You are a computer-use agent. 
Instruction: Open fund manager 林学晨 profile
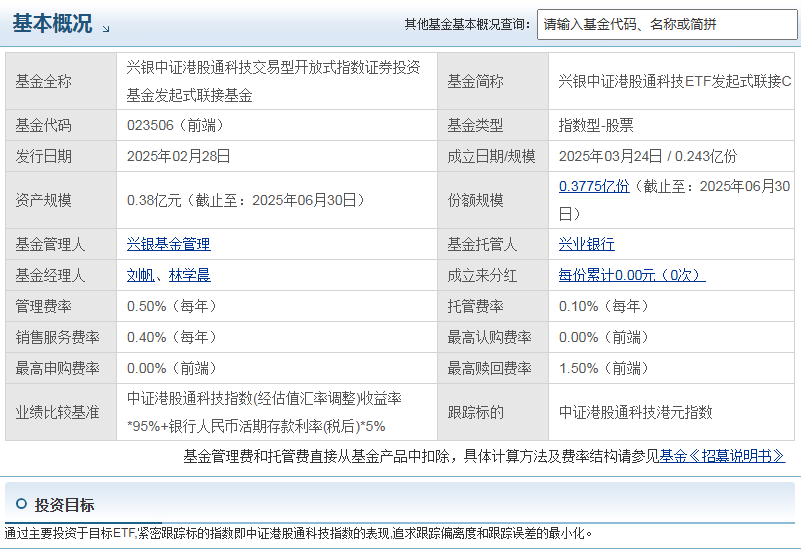tap(190, 275)
